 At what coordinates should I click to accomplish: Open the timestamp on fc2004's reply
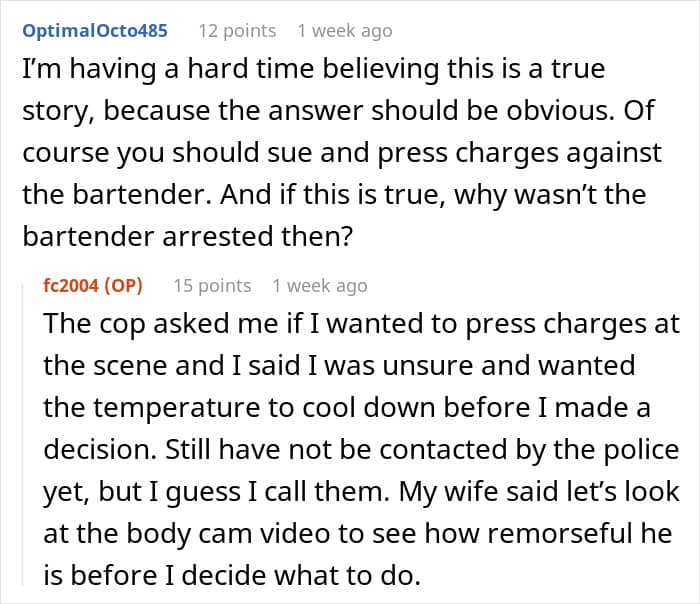(x=319, y=286)
